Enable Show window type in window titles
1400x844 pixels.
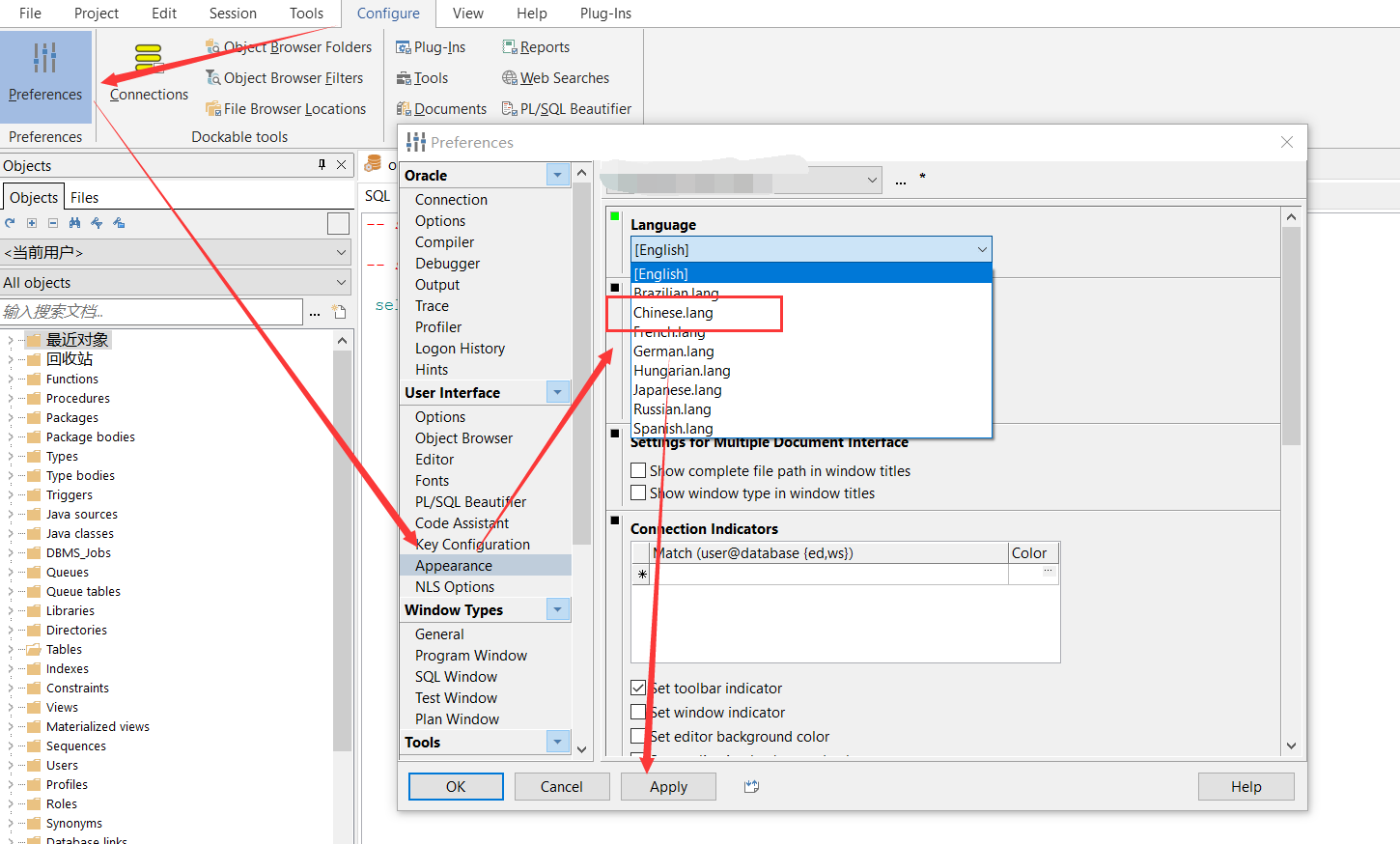point(638,493)
